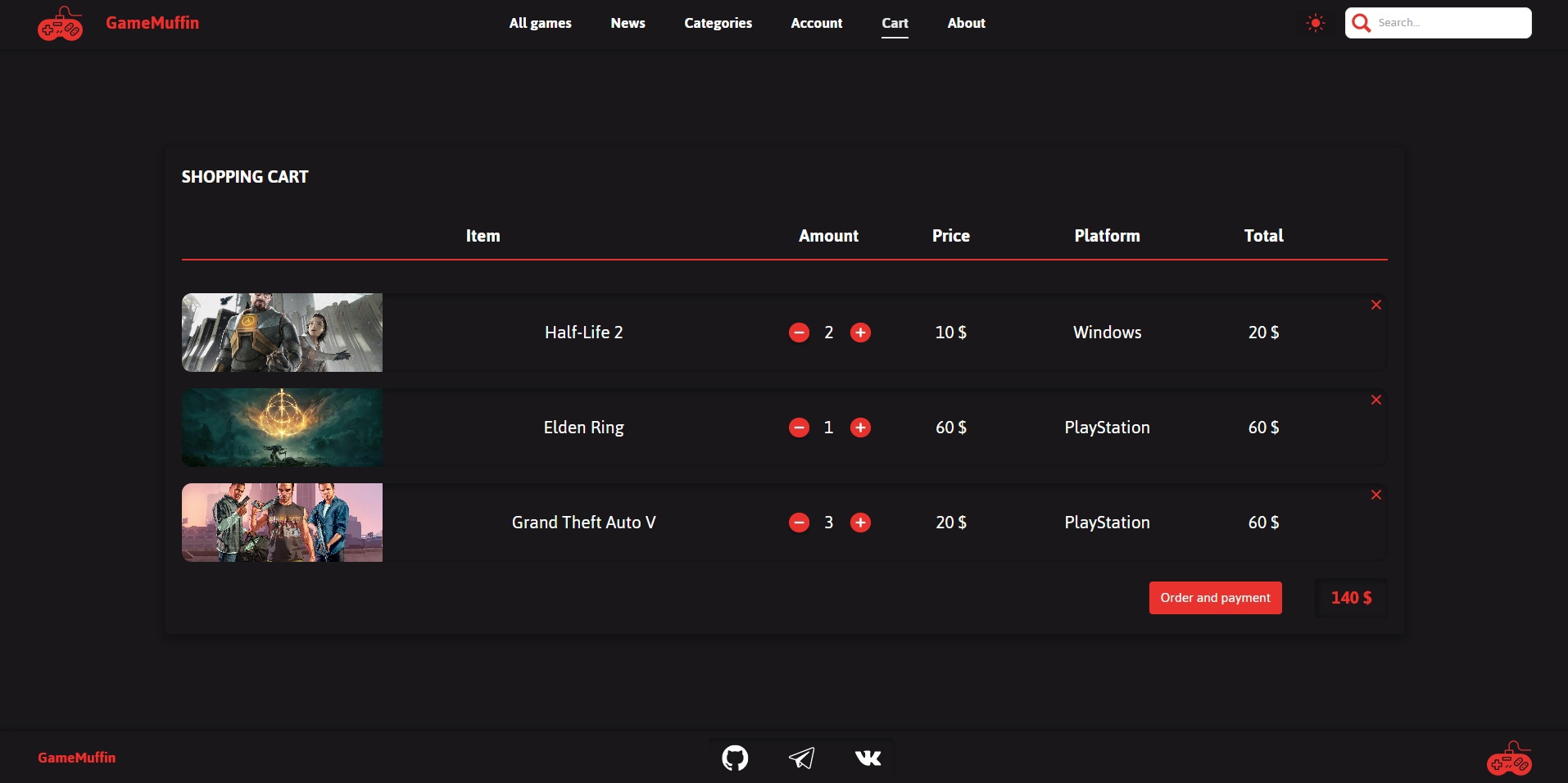The width and height of the screenshot is (1568, 783).
Task: Click the Windows platform cell
Action: click(x=1108, y=333)
